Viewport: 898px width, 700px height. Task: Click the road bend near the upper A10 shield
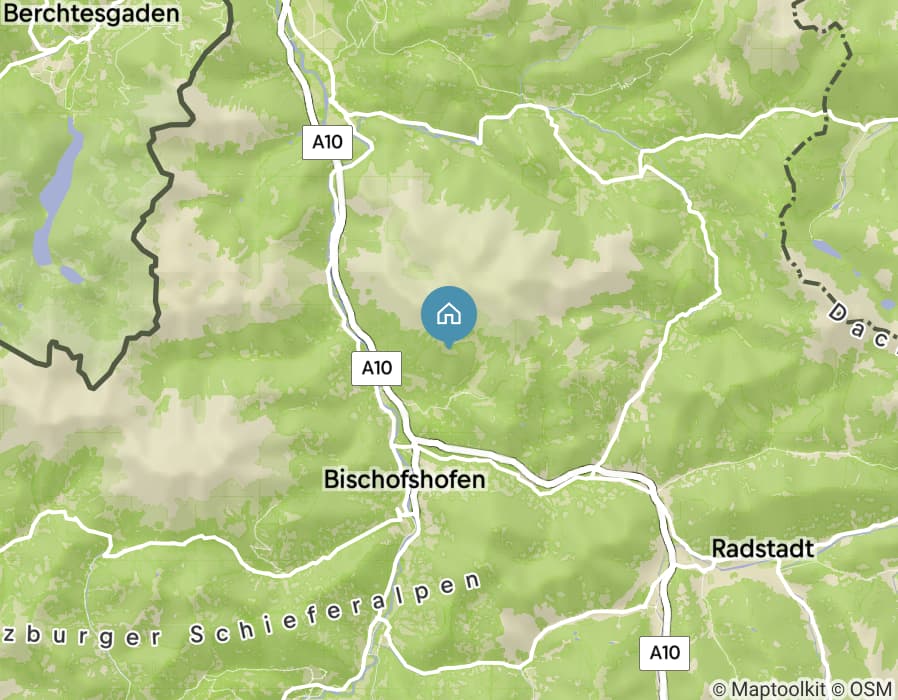coord(370,148)
